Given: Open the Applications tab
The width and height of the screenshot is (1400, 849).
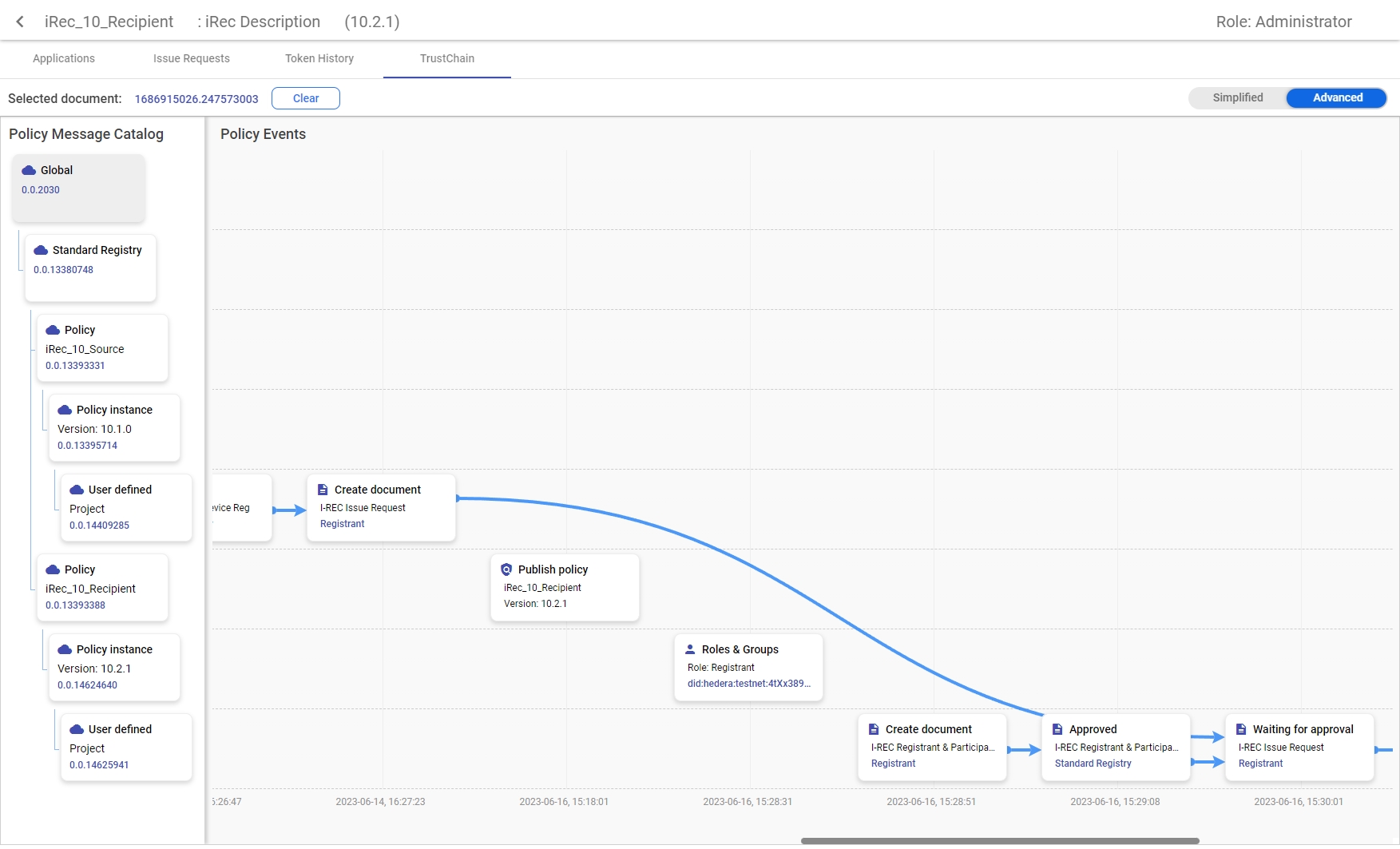Looking at the screenshot, I should click(x=64, y=58).
